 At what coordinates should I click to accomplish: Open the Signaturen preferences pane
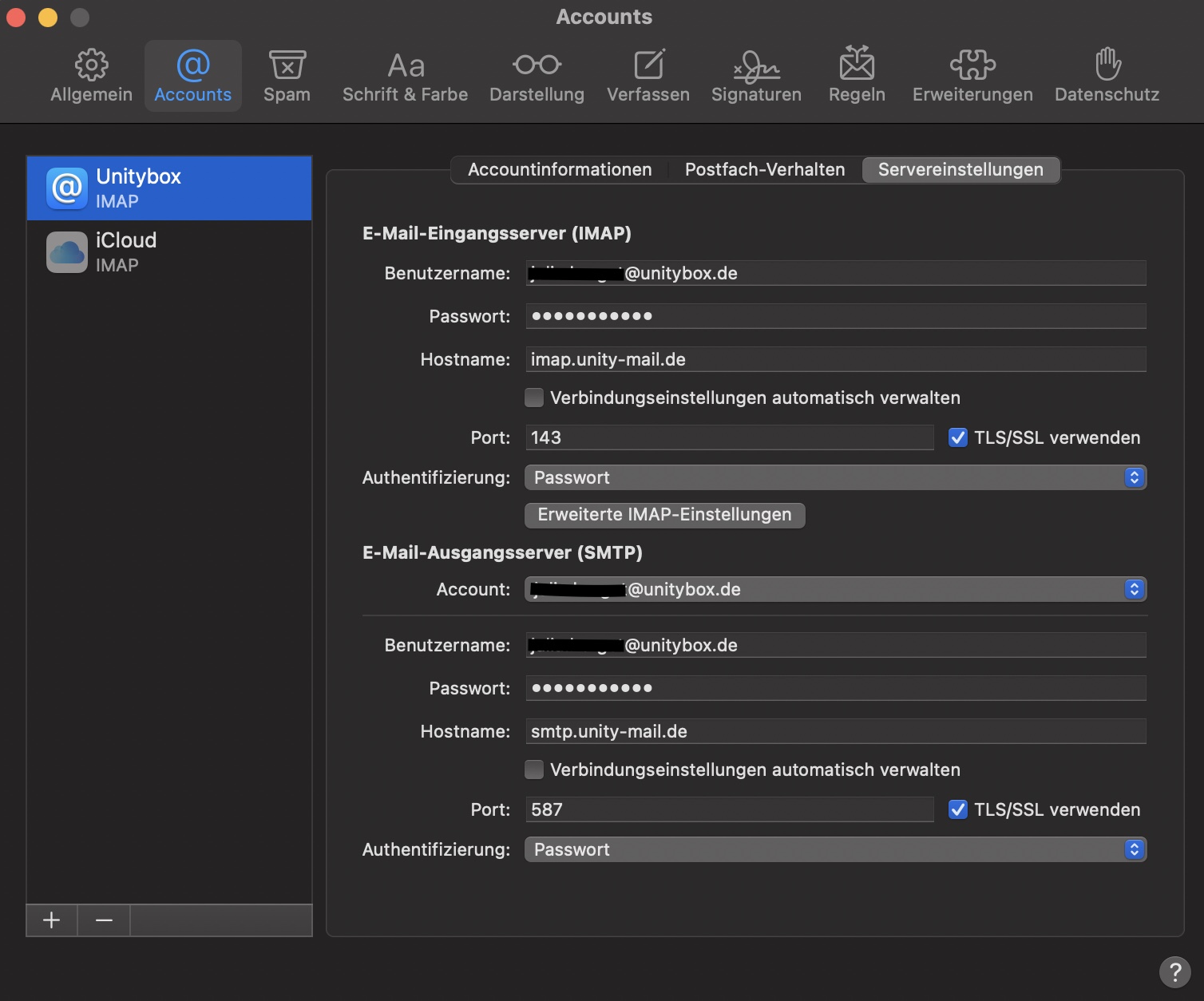pyautogui.click(x=756, y=77)
